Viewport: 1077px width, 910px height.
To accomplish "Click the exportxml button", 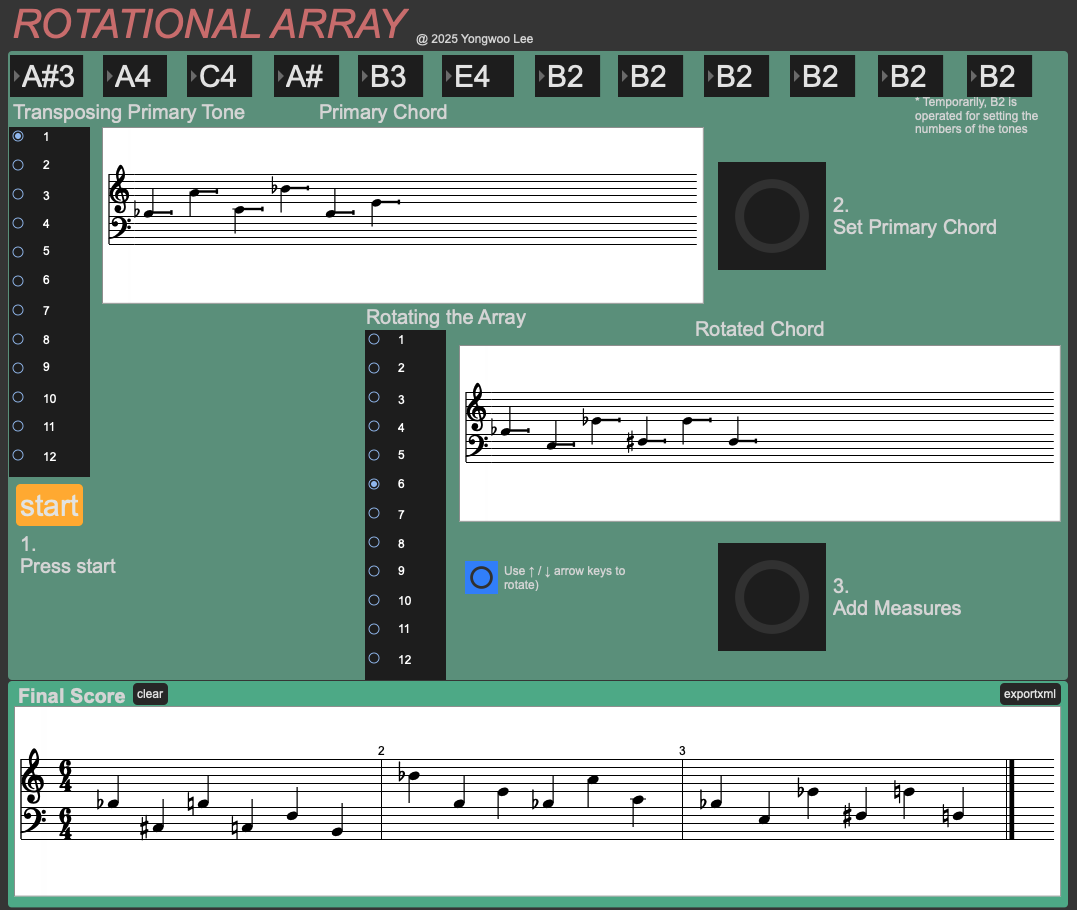I will pos(1030,694).
